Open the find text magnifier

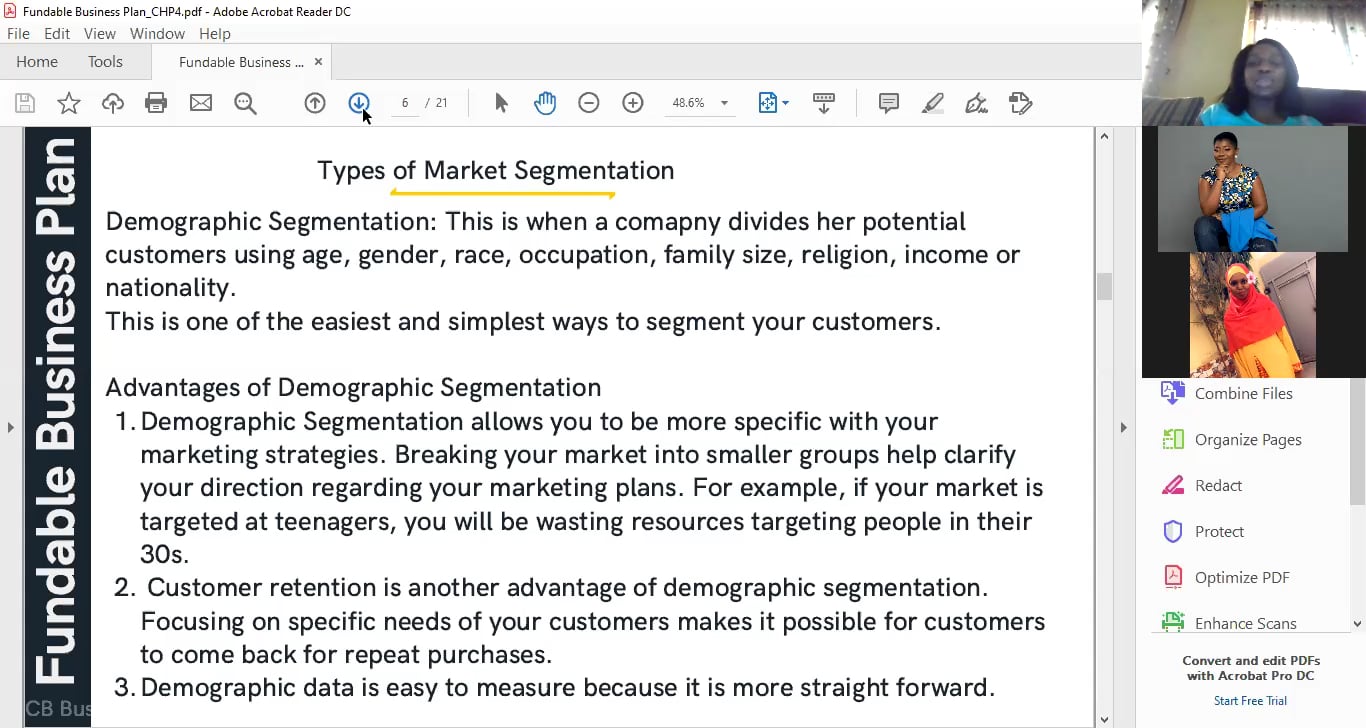[245, 103]
